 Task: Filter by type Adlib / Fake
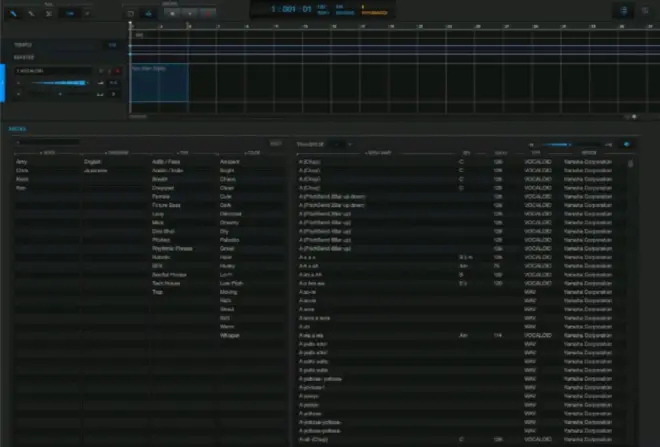point(166,162)
